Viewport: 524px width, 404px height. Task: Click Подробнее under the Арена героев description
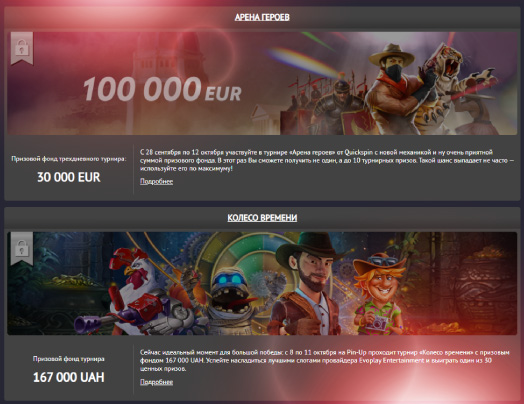[156, 181]
